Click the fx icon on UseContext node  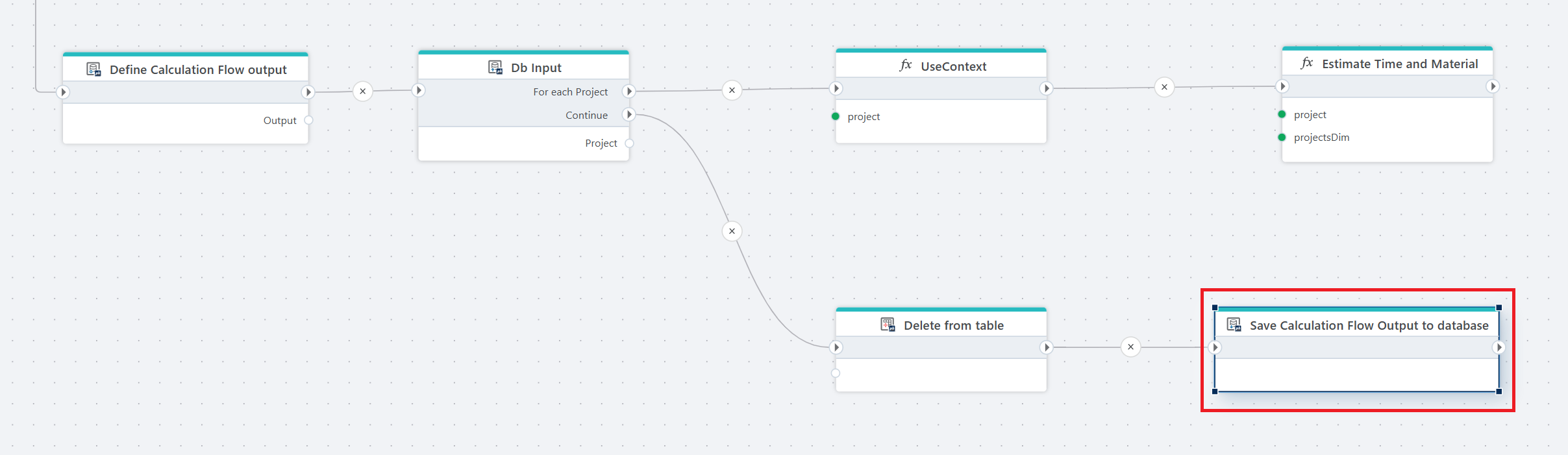[906, 66]
